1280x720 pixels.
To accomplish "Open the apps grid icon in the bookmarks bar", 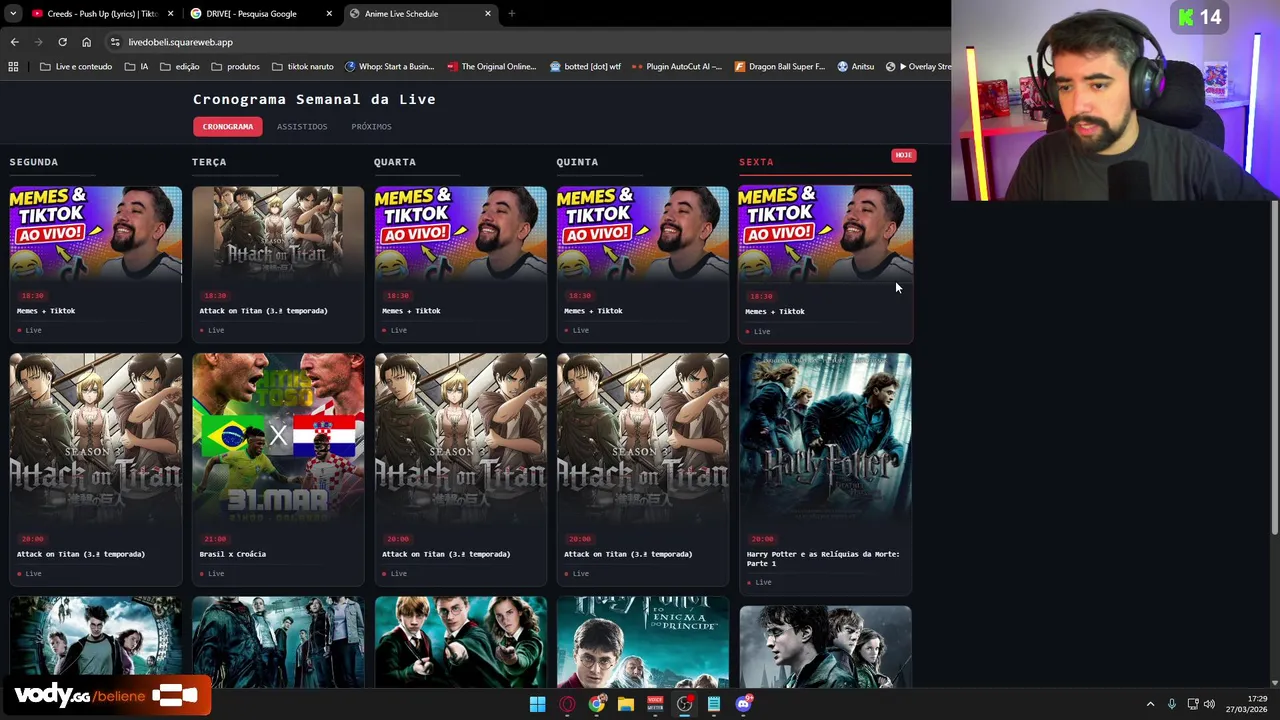I will tap(13, 67).
